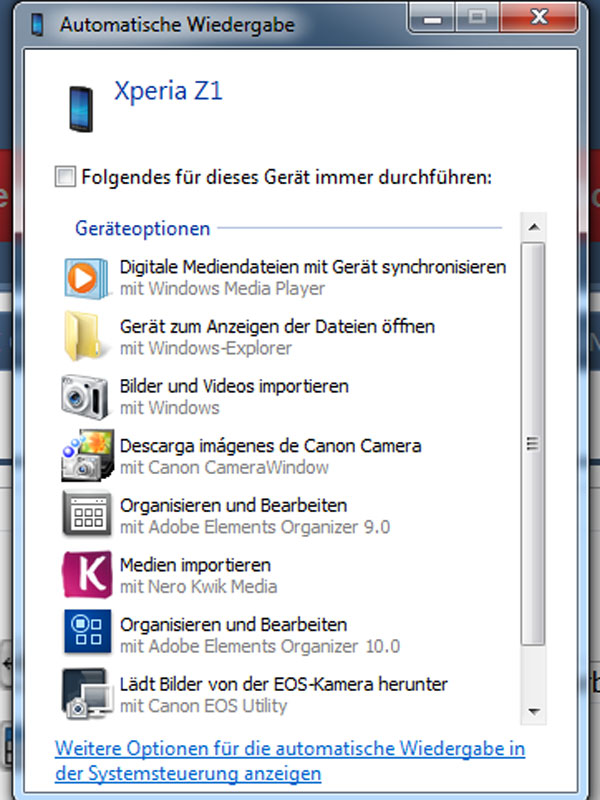Click the scrollbar thumb in the options list
Image resolution: width=600 pixels, height=800 pixels.
pos(534,443)
